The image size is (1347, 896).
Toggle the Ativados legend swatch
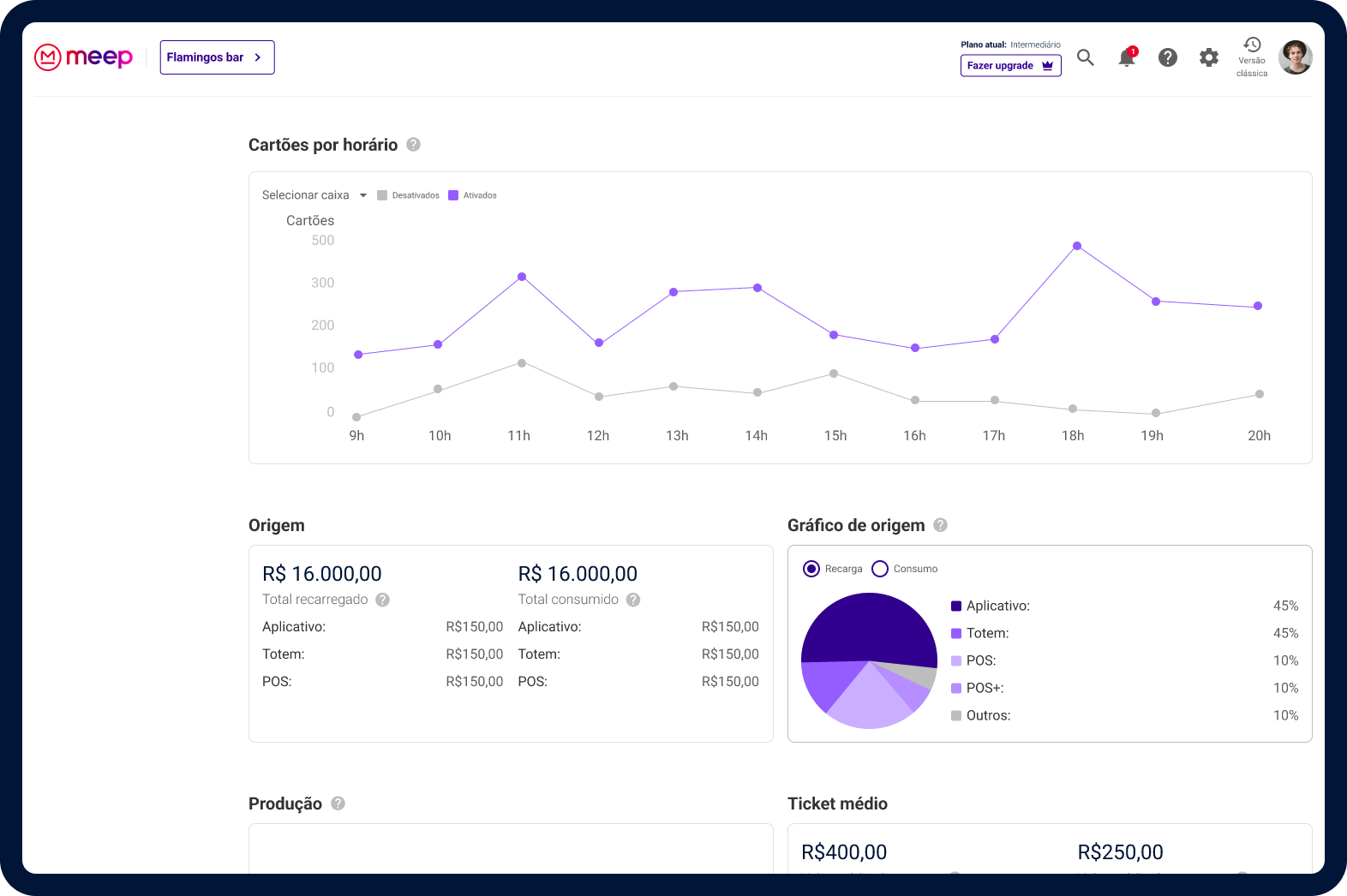(453, 195)
